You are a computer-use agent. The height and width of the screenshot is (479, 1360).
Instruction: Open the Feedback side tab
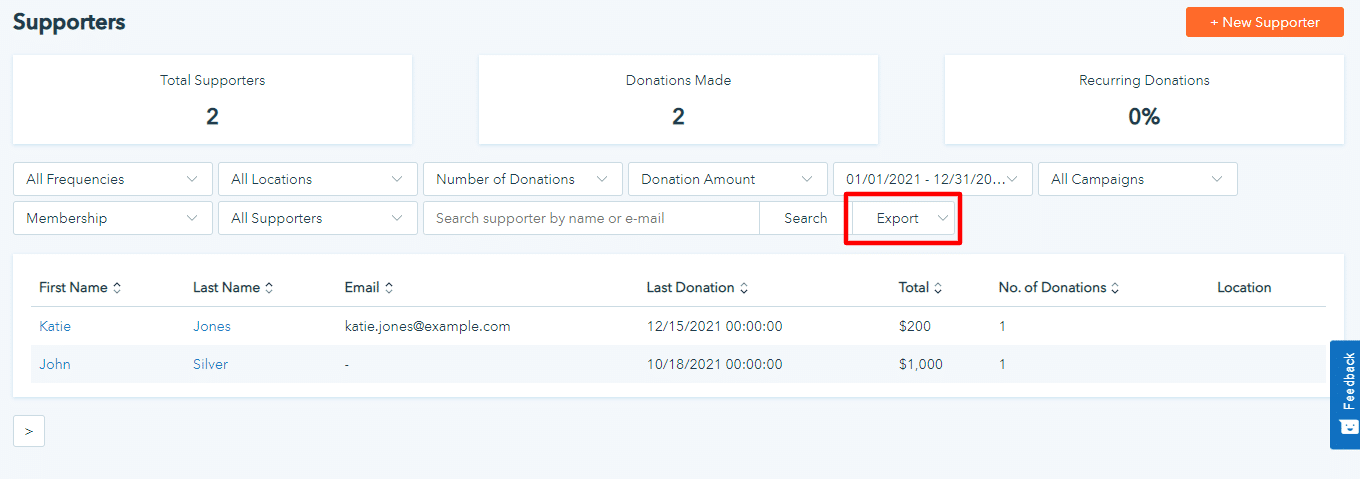(x=1346, y=395)
